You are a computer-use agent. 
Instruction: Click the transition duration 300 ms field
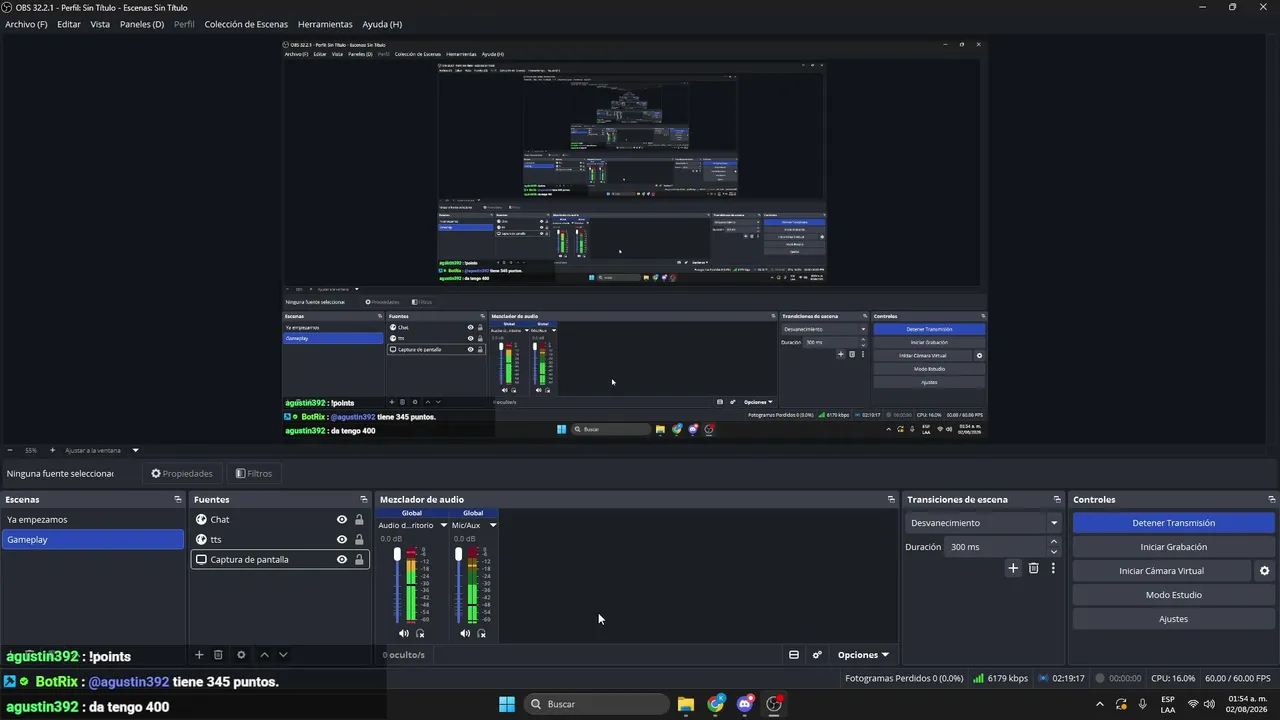point(996,547)
